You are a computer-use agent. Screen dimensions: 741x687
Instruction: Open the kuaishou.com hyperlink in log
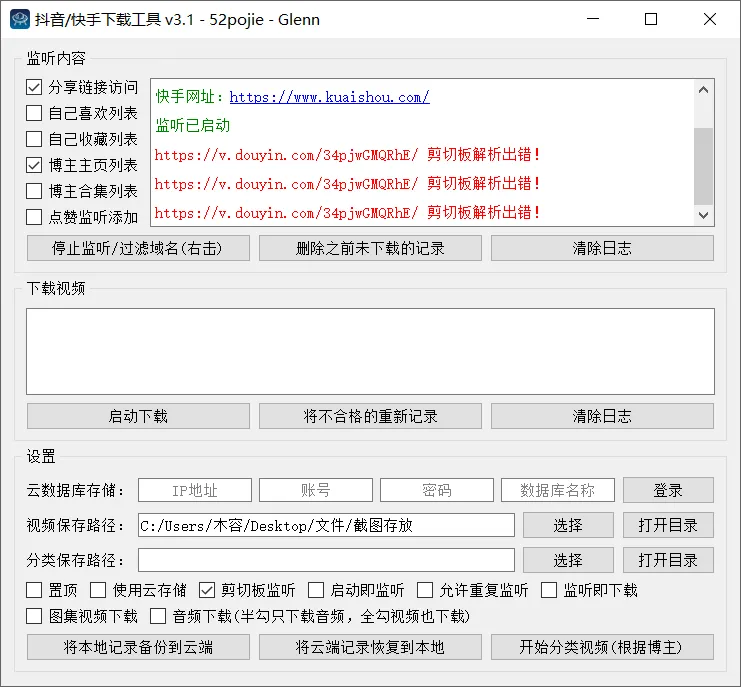(x=329, y=97)
